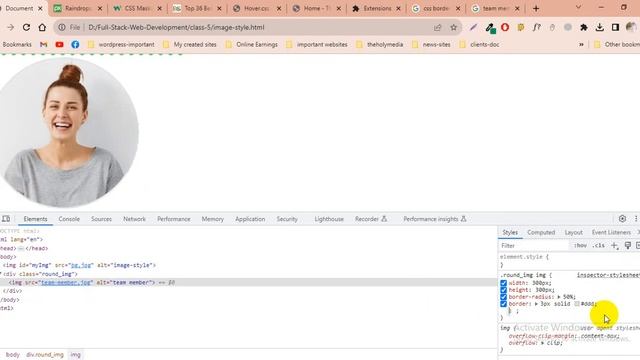Open the Gmail bookmark icon
This screenshot has height=360, width=640.
43,44
